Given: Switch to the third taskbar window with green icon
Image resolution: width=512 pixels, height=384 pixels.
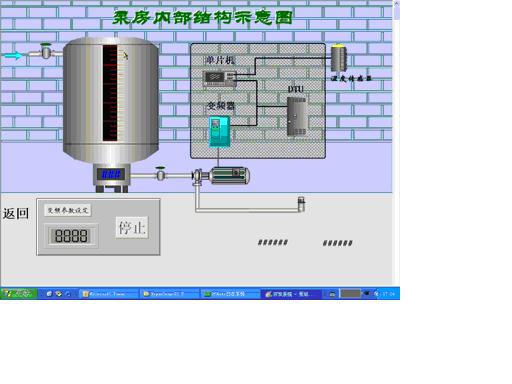Looking at the screenshot, I should click(x=230, y=294).
